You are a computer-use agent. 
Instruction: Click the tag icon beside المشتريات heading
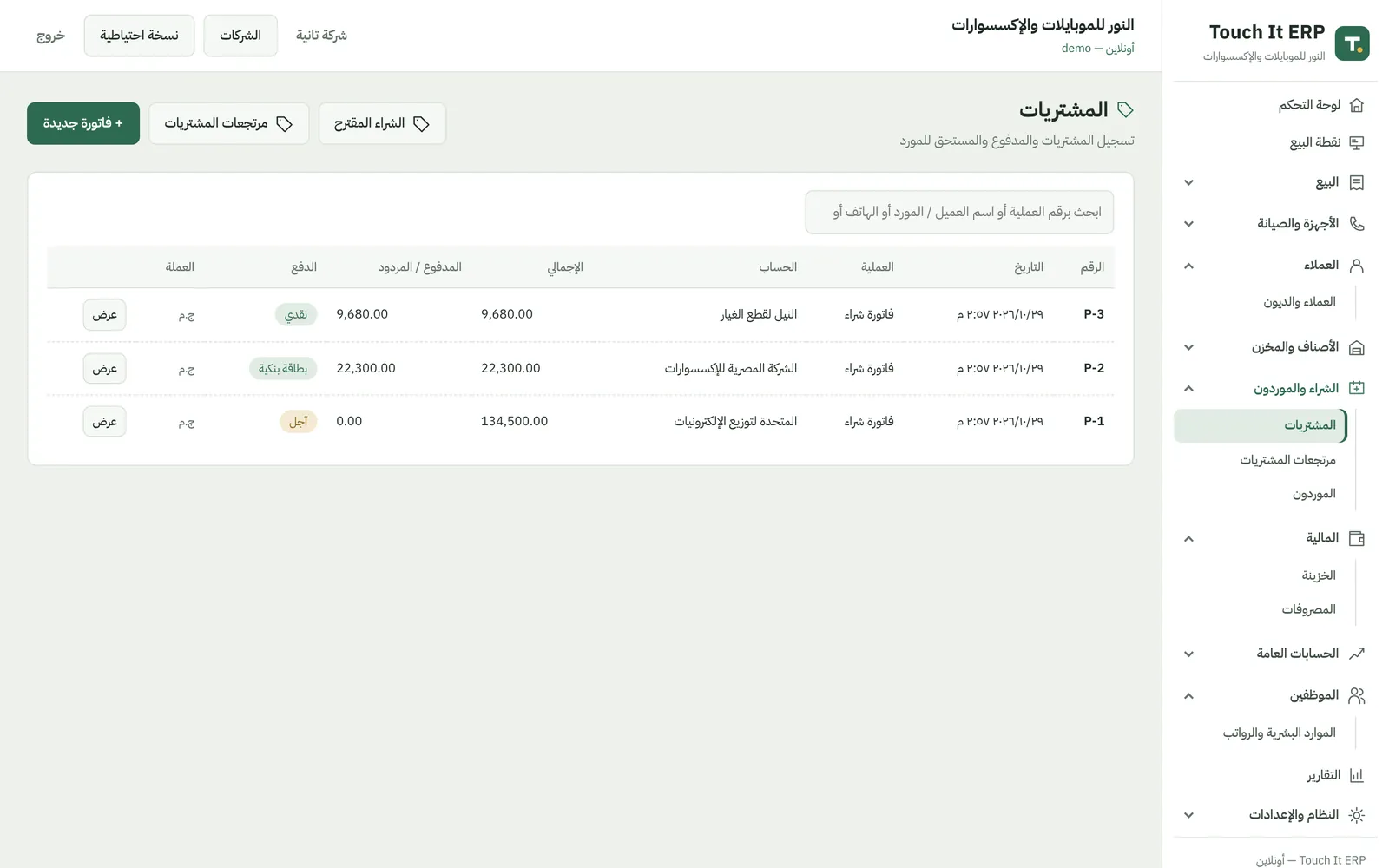pos(1125,109)
